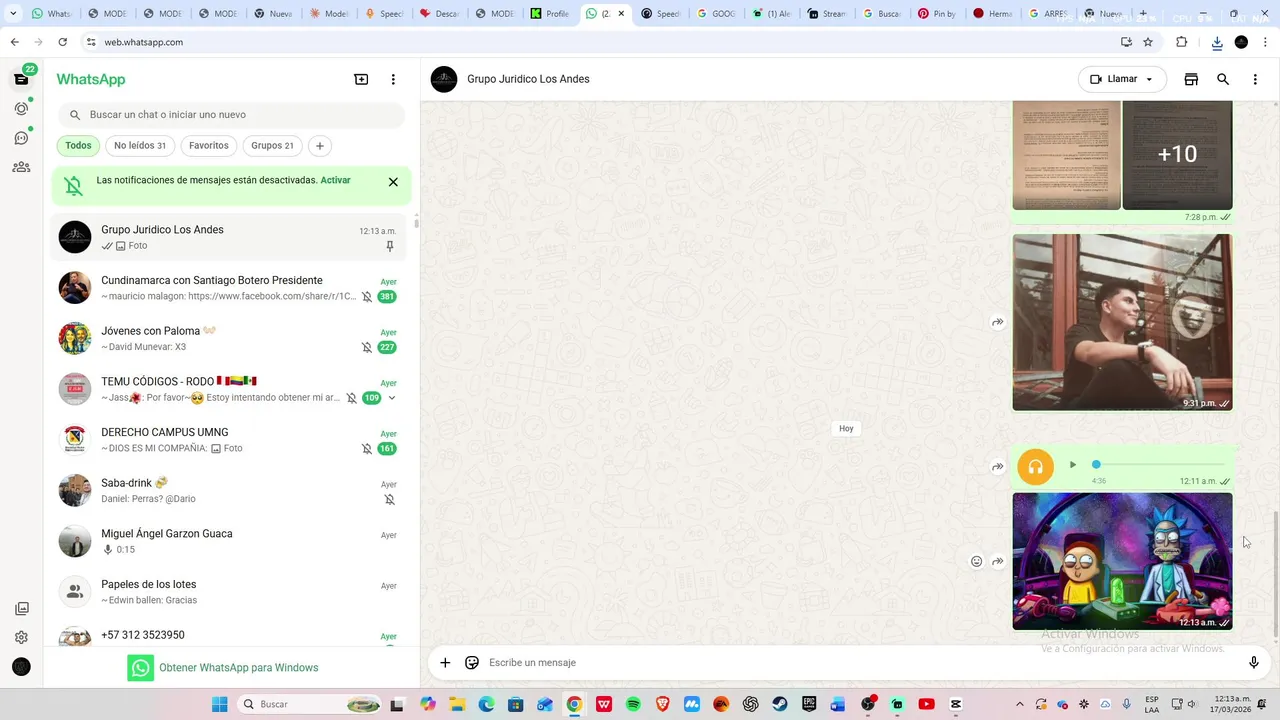Open the conversation three-dot menu
The width and height of the screenshot is (1280, 720).
click(x=1255, y=79)
